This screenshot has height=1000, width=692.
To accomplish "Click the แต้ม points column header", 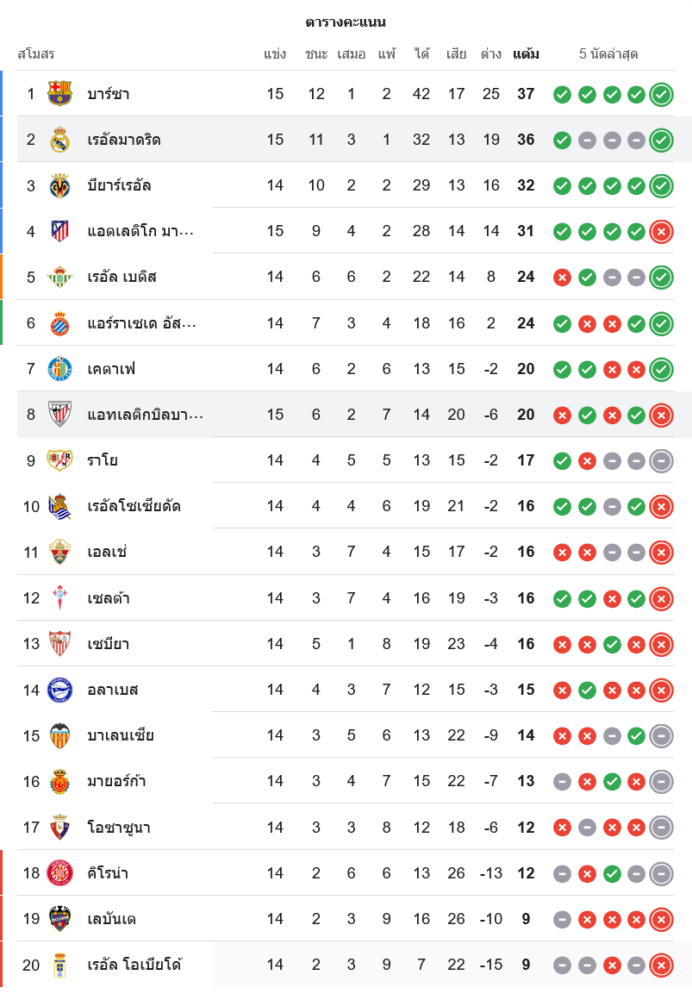I will point(526,54).
